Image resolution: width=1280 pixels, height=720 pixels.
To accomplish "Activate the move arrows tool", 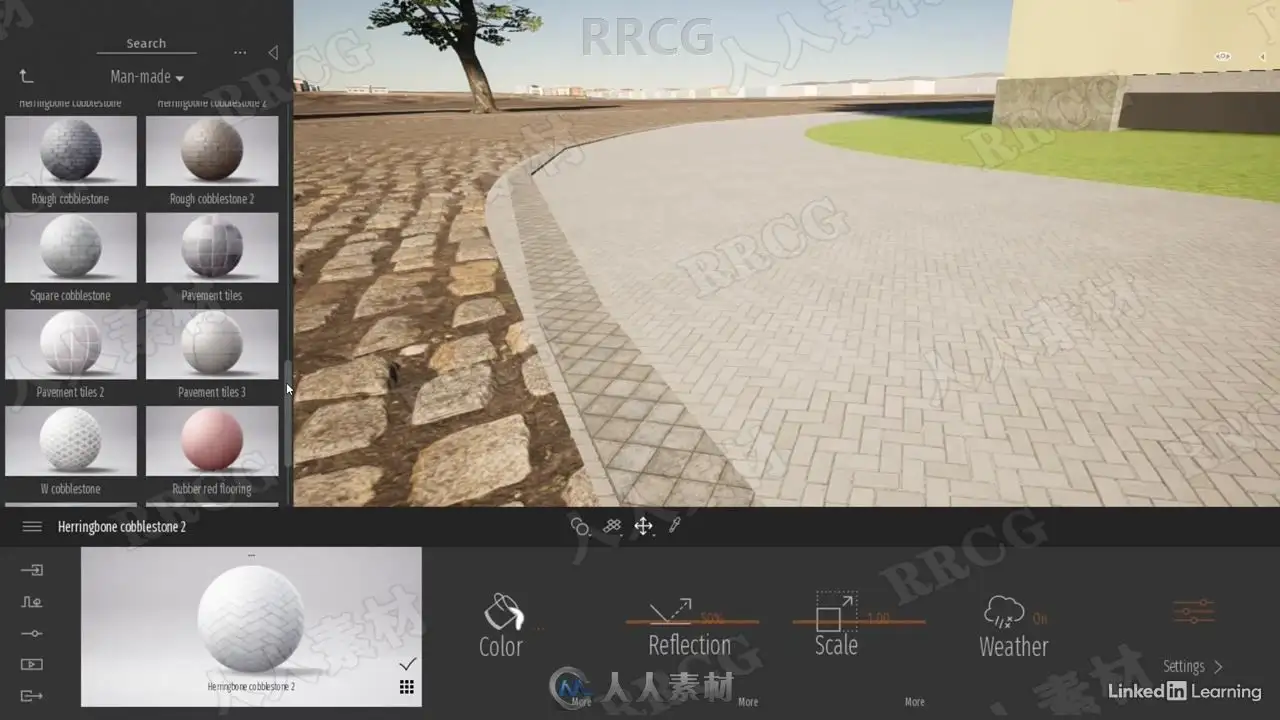I will click(643, 526).
